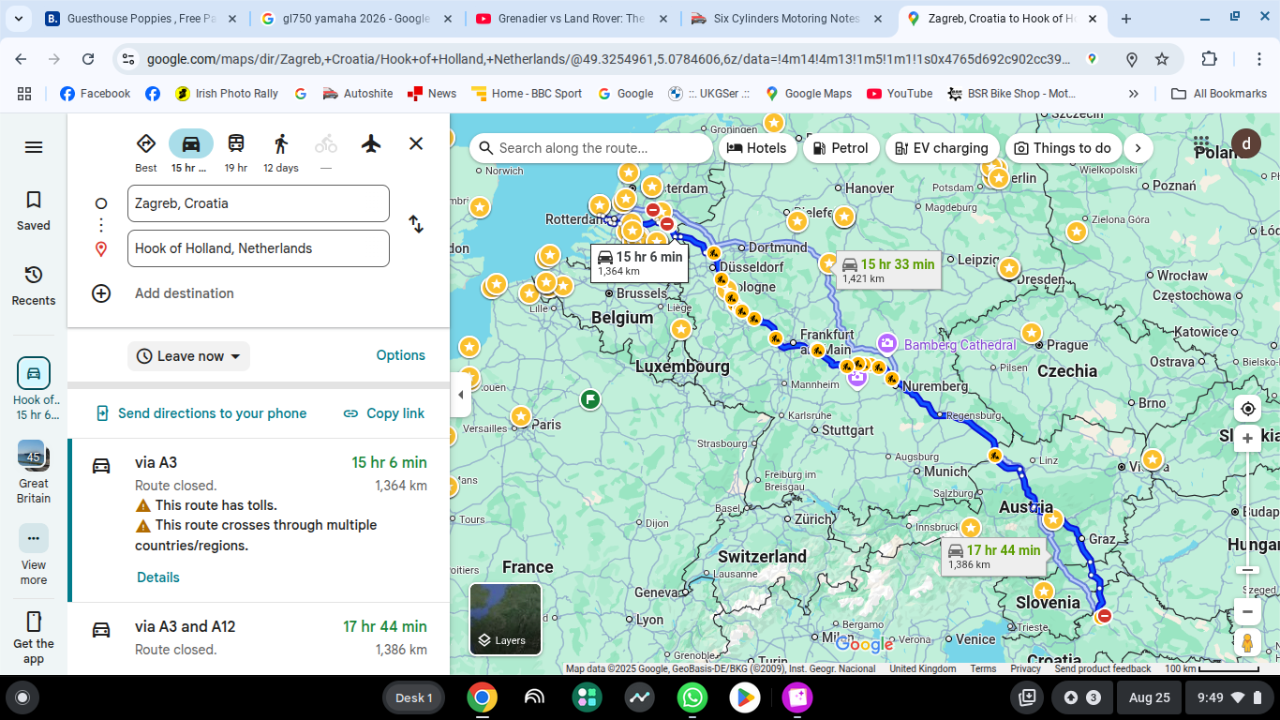Click the show your location button

[1247, 408]
